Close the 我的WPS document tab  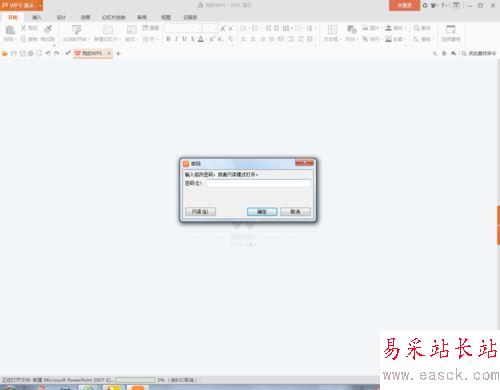pos(109,53)
